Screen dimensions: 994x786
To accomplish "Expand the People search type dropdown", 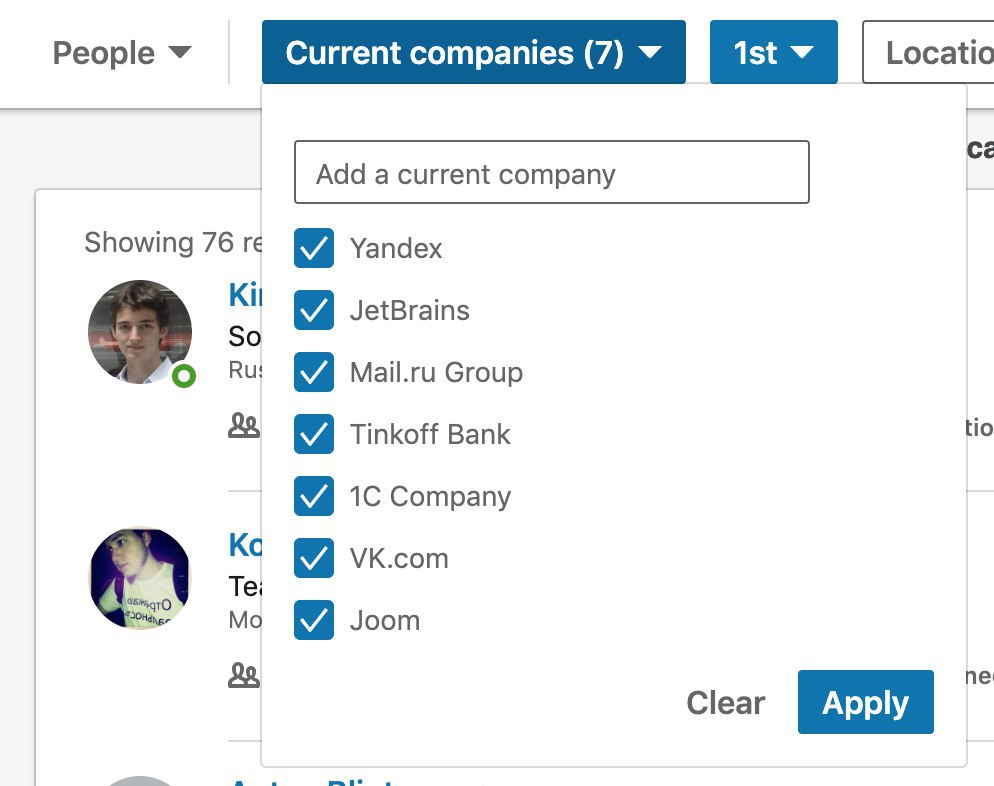I will click(x=122, y=53).
